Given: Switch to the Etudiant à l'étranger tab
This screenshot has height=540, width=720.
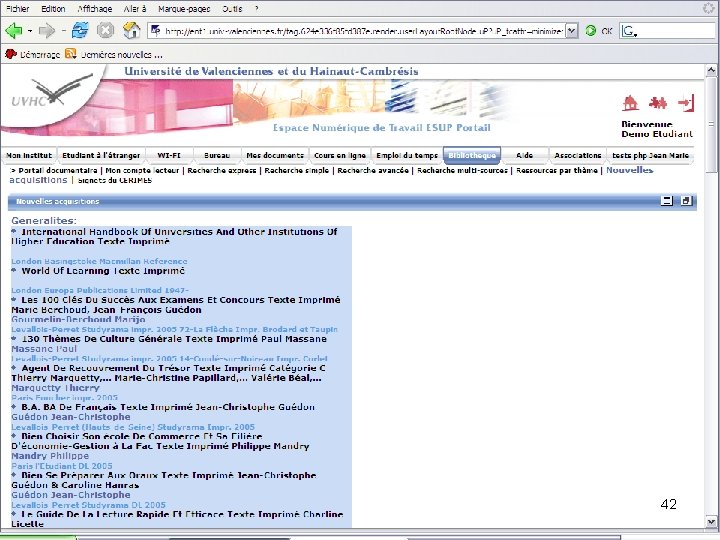Looking at the screenshot, I should pyautogui.click(x=101, y=155).
